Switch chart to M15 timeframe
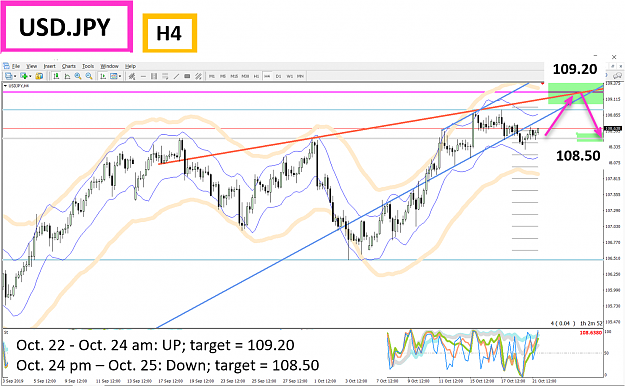This screenshot has width=625, height=386. click(x=234, y=76)
